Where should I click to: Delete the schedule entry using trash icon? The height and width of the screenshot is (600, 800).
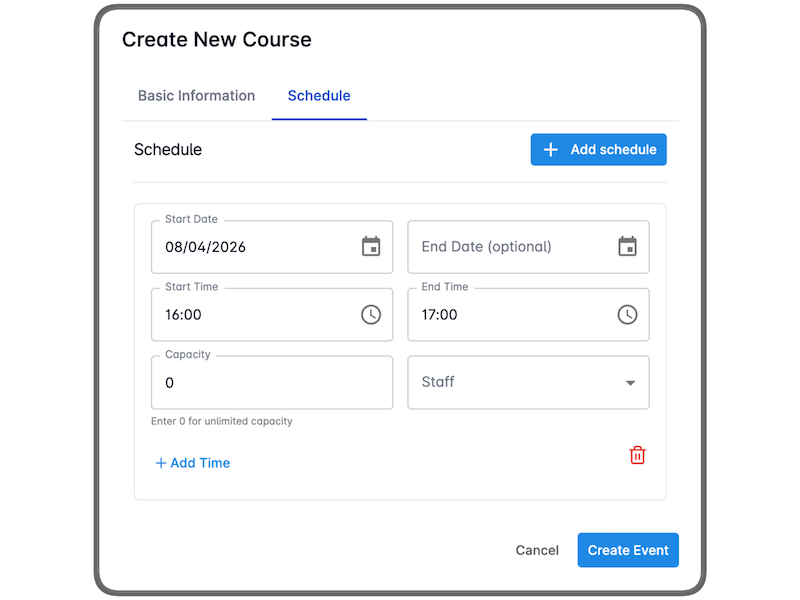pyautogui.click(x=638, y=455)
